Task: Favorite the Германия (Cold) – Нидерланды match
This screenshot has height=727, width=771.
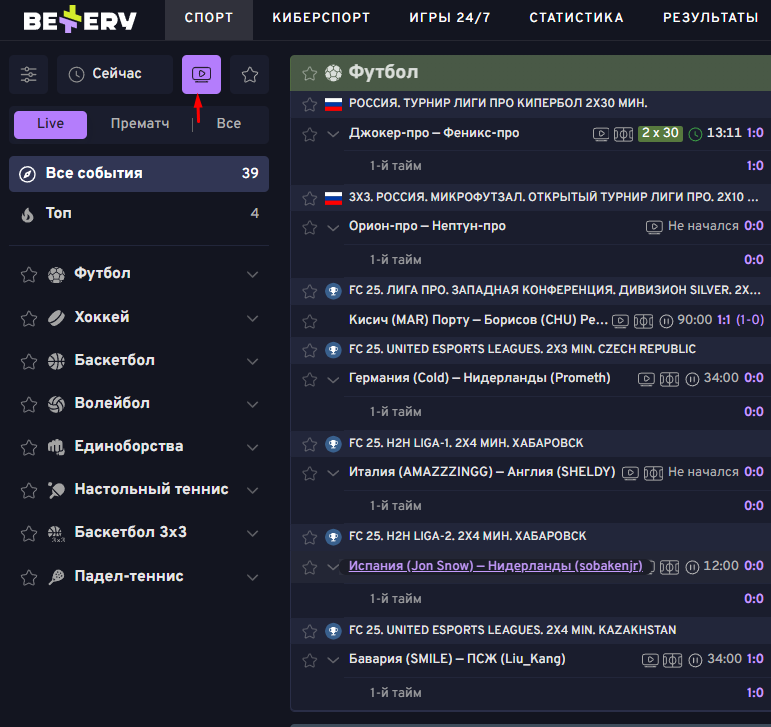Action: tap(309, 379)
